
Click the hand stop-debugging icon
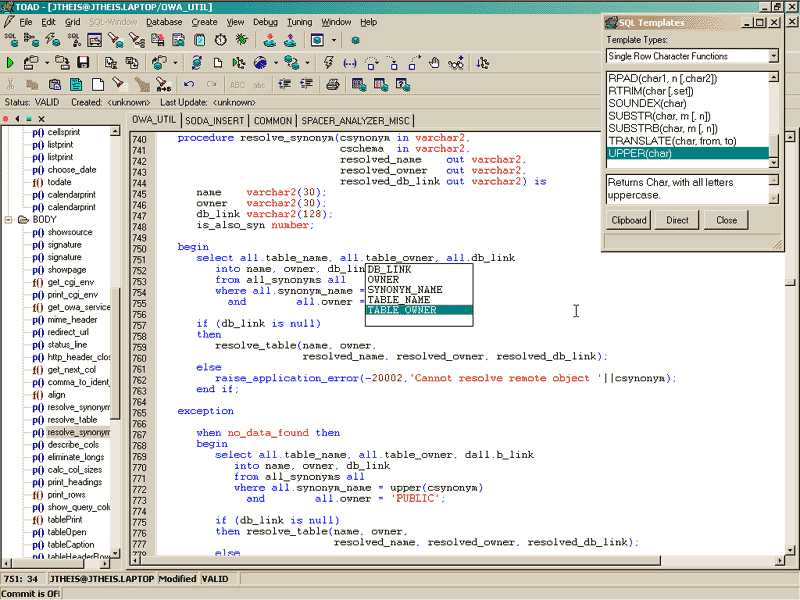[x=434, y=63]
